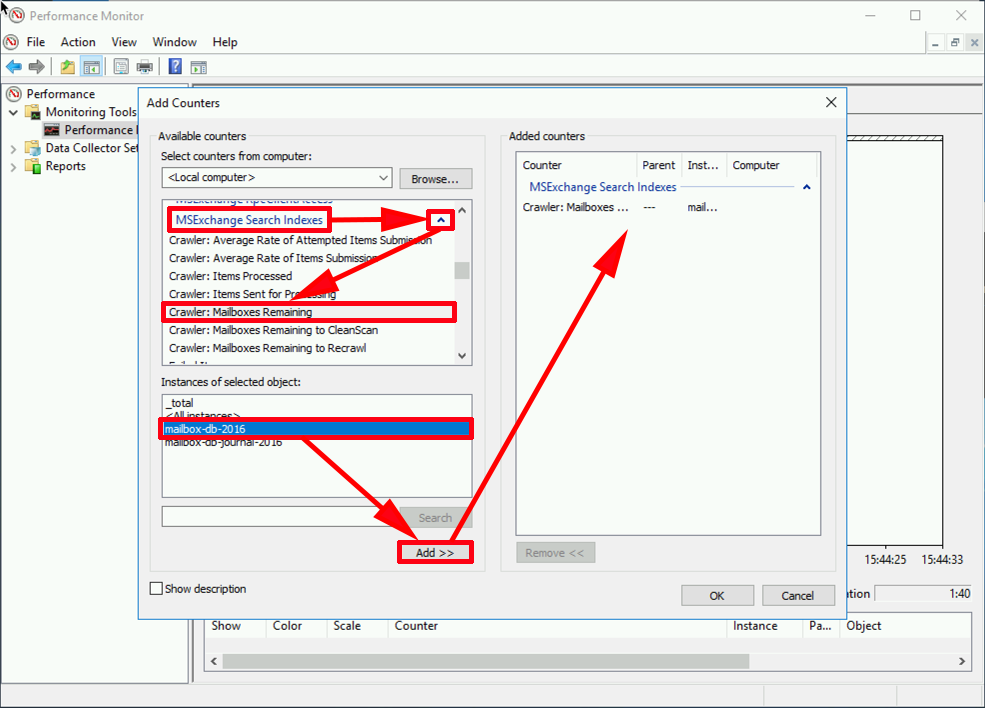Viewport: 985px width, 708px height.
Task: Click the Search button
Action: 435,518
